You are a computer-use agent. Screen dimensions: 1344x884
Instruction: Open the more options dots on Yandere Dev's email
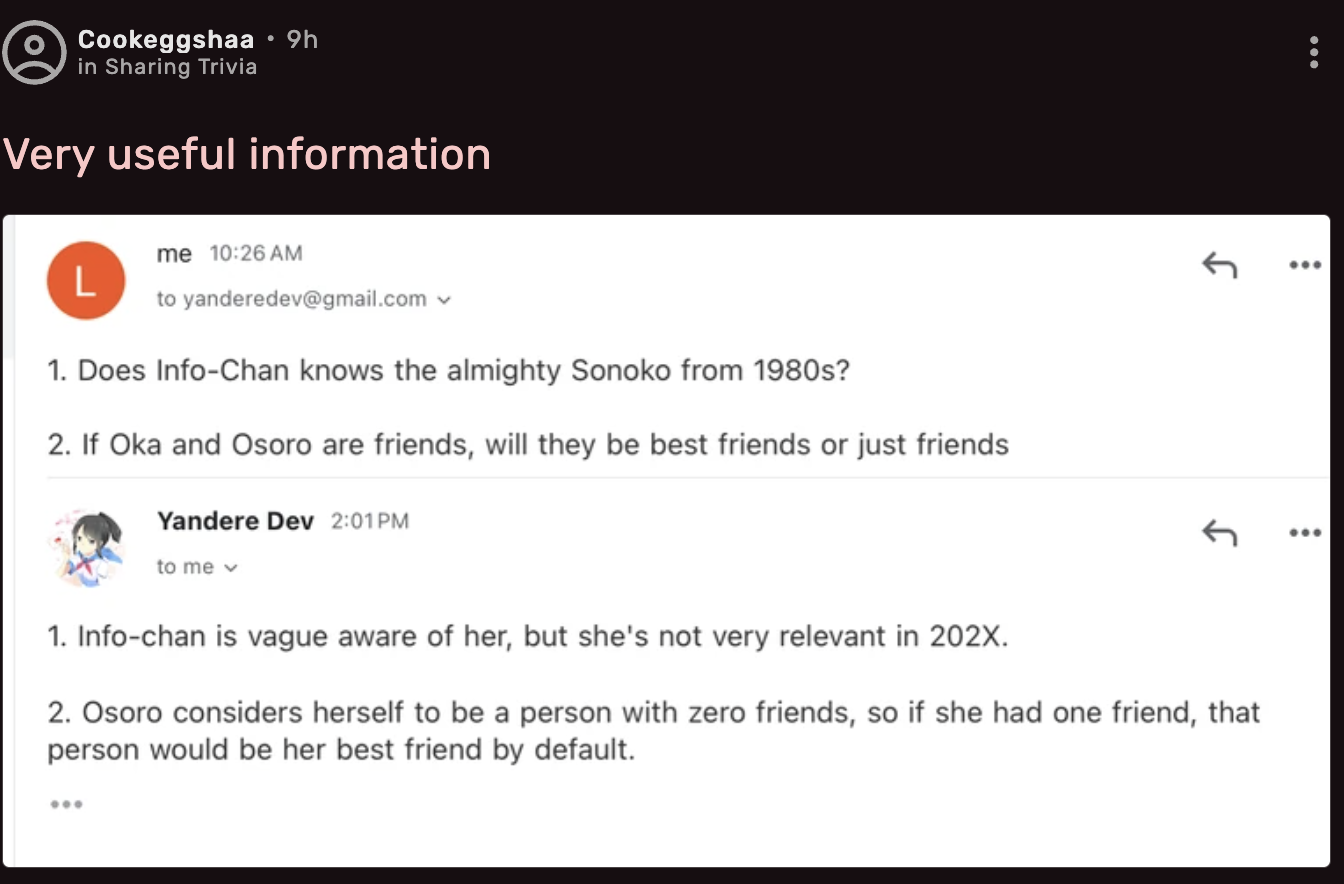[x=1305, y=533]
